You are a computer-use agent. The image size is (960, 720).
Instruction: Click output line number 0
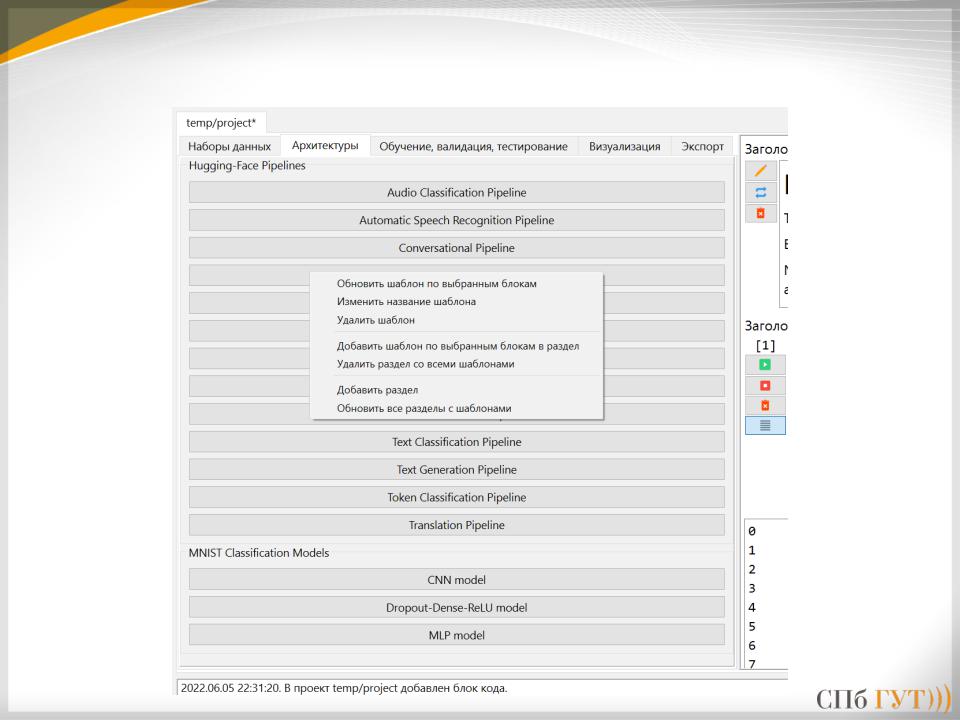(x=752, y=531)
